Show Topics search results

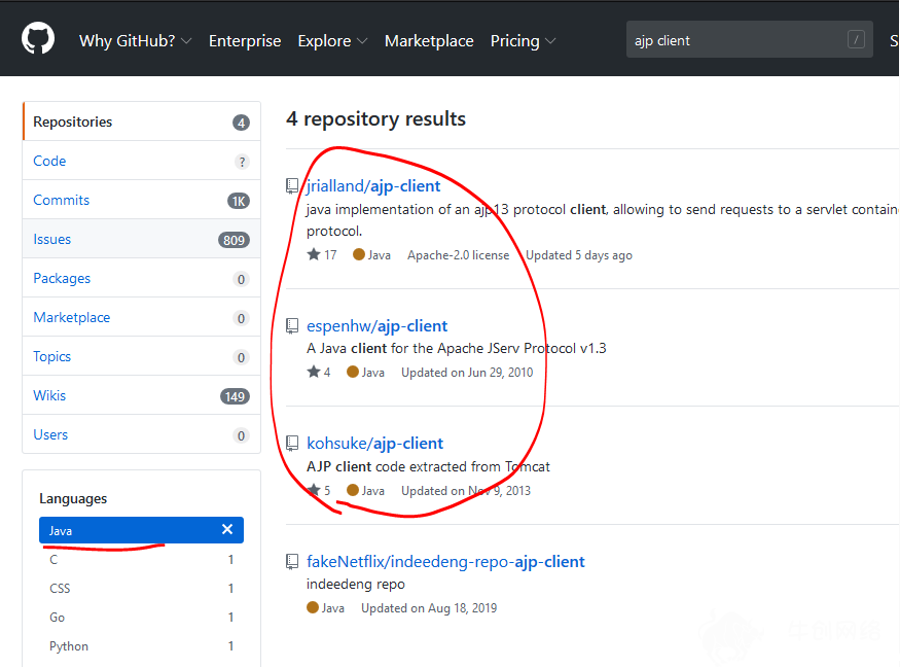coord(141,356)
